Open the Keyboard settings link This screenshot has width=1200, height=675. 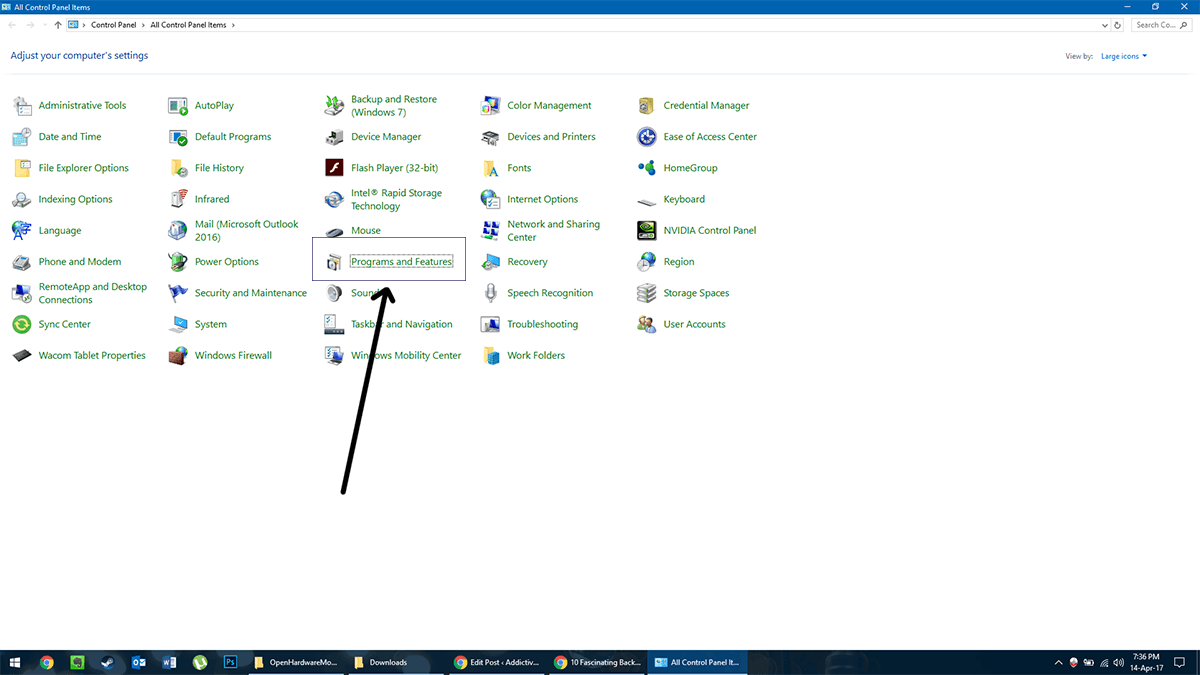684,199
